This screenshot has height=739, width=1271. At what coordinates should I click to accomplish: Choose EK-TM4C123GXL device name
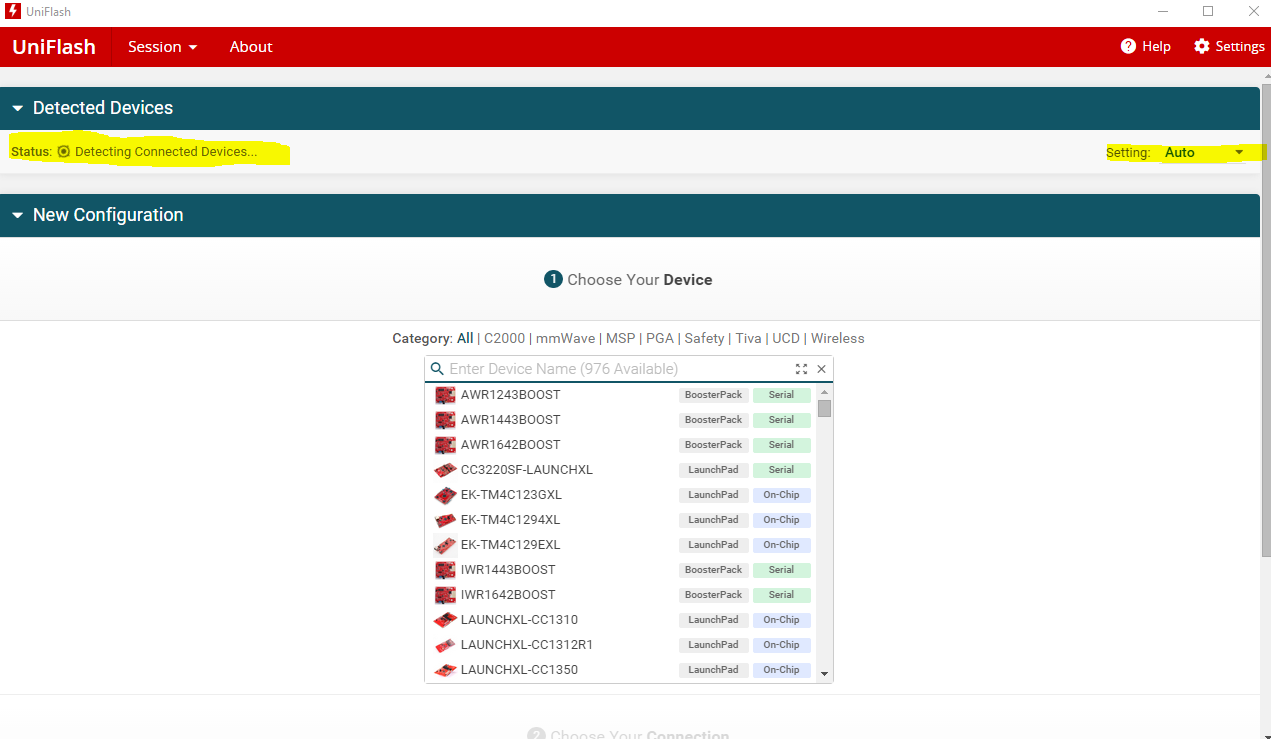[511, 495]
